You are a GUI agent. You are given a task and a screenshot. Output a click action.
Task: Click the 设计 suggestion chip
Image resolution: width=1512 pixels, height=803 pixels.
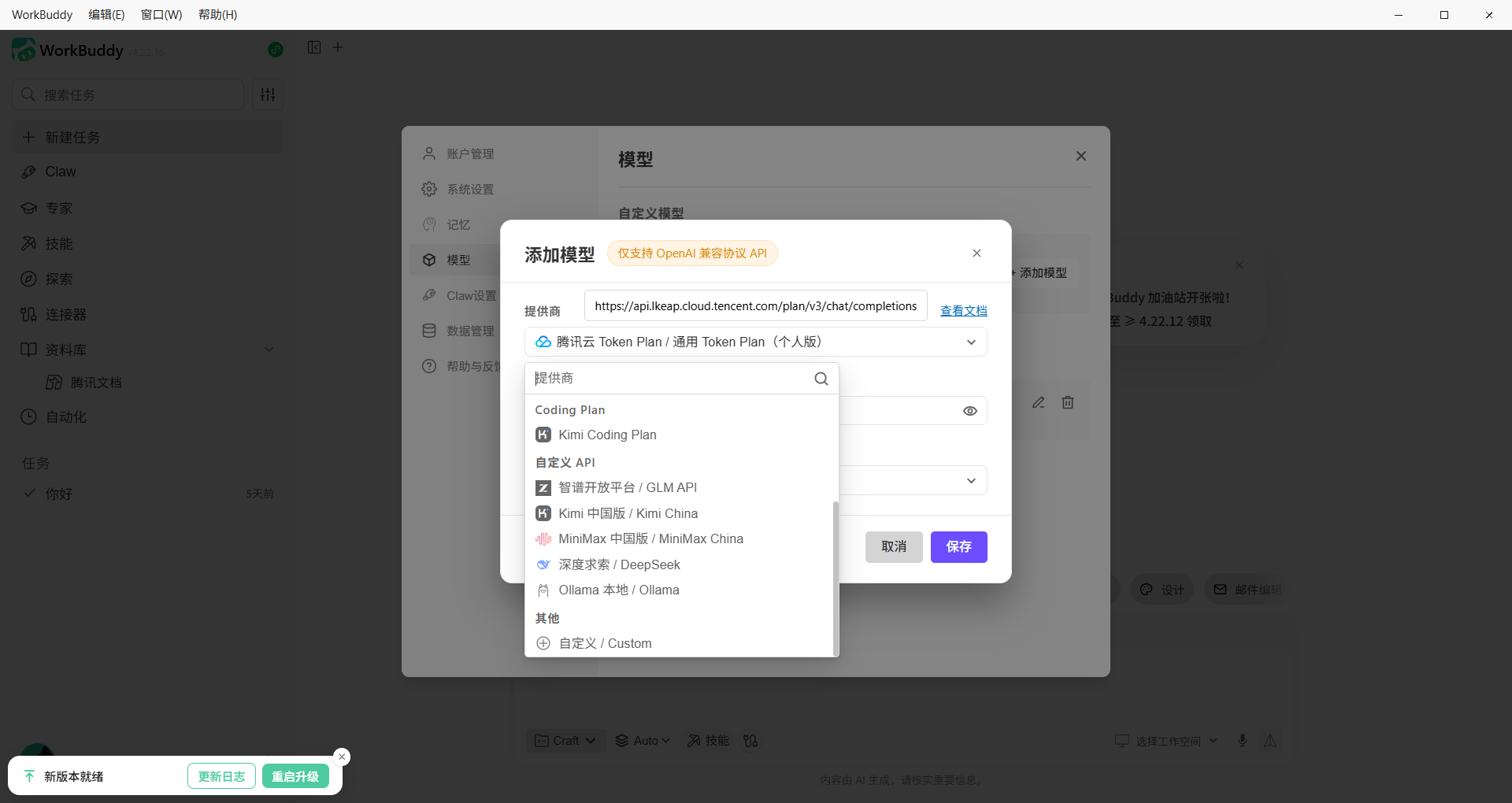coord(1162,590)
